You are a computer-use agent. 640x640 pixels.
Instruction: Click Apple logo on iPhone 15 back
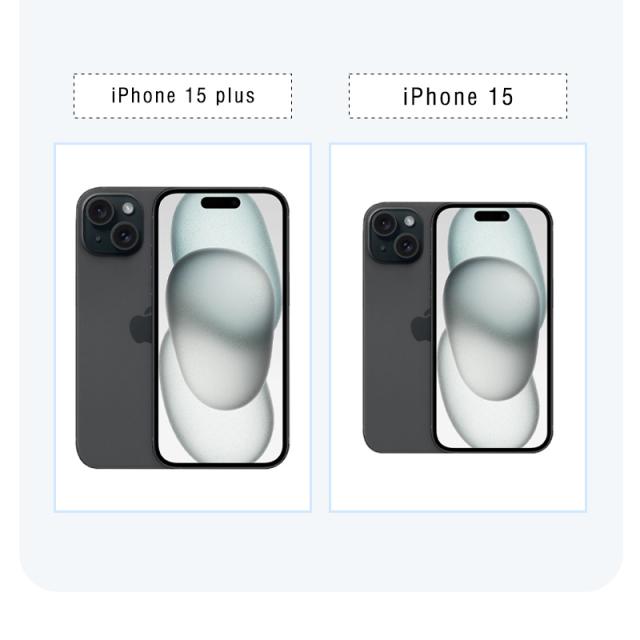[x=421, y=325]
